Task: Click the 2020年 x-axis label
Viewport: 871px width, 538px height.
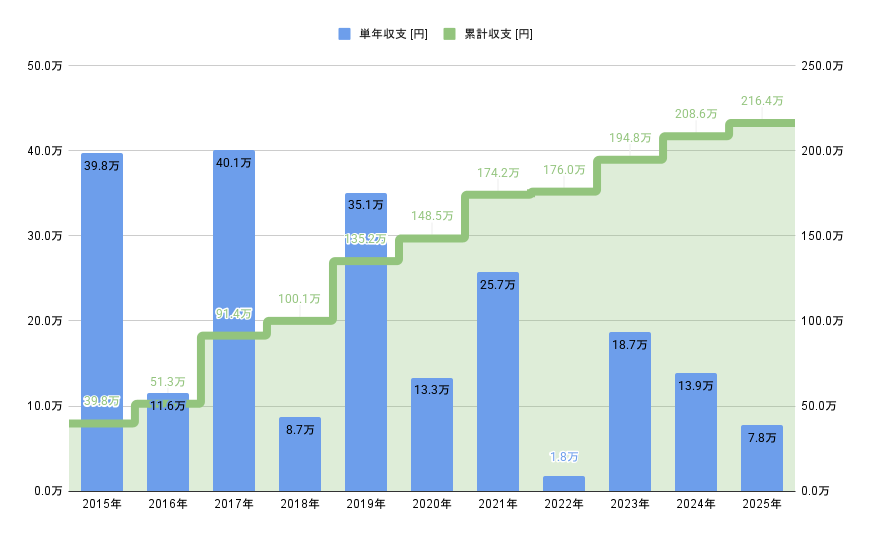Action: pos(432,505)
